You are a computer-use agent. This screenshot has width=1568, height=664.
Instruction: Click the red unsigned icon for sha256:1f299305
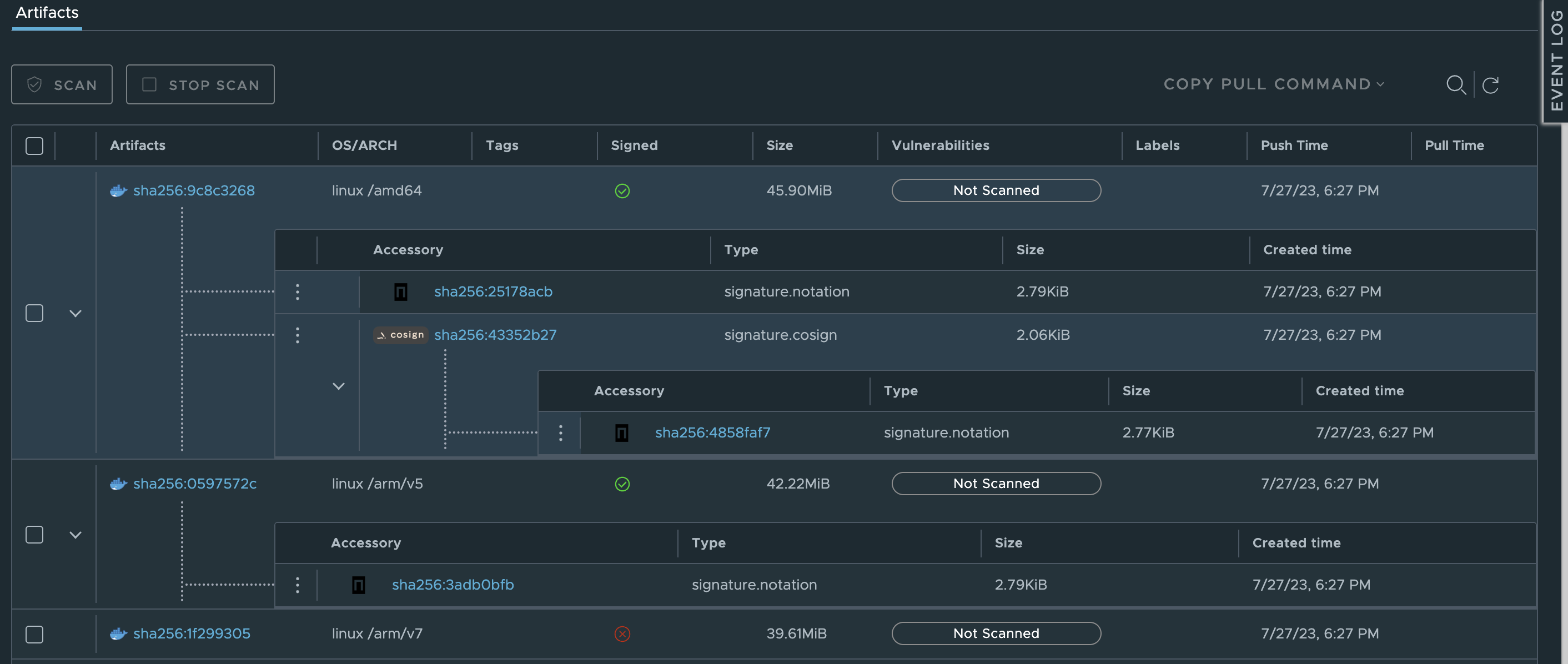[622, 633]
